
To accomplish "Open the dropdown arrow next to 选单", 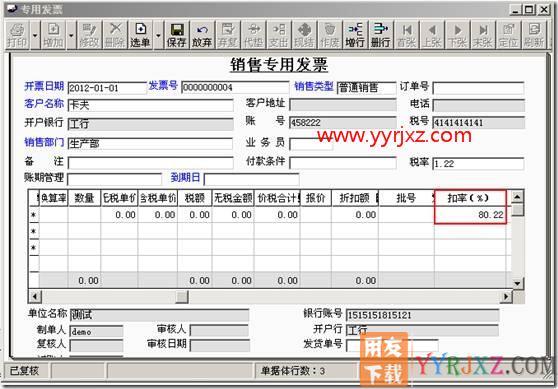I will click(x=158, y=35).
